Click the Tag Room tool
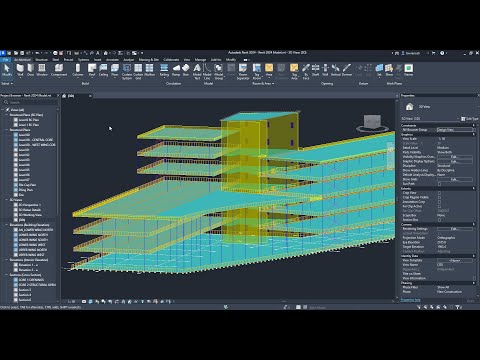480x360 pixels. pos(257,72)
